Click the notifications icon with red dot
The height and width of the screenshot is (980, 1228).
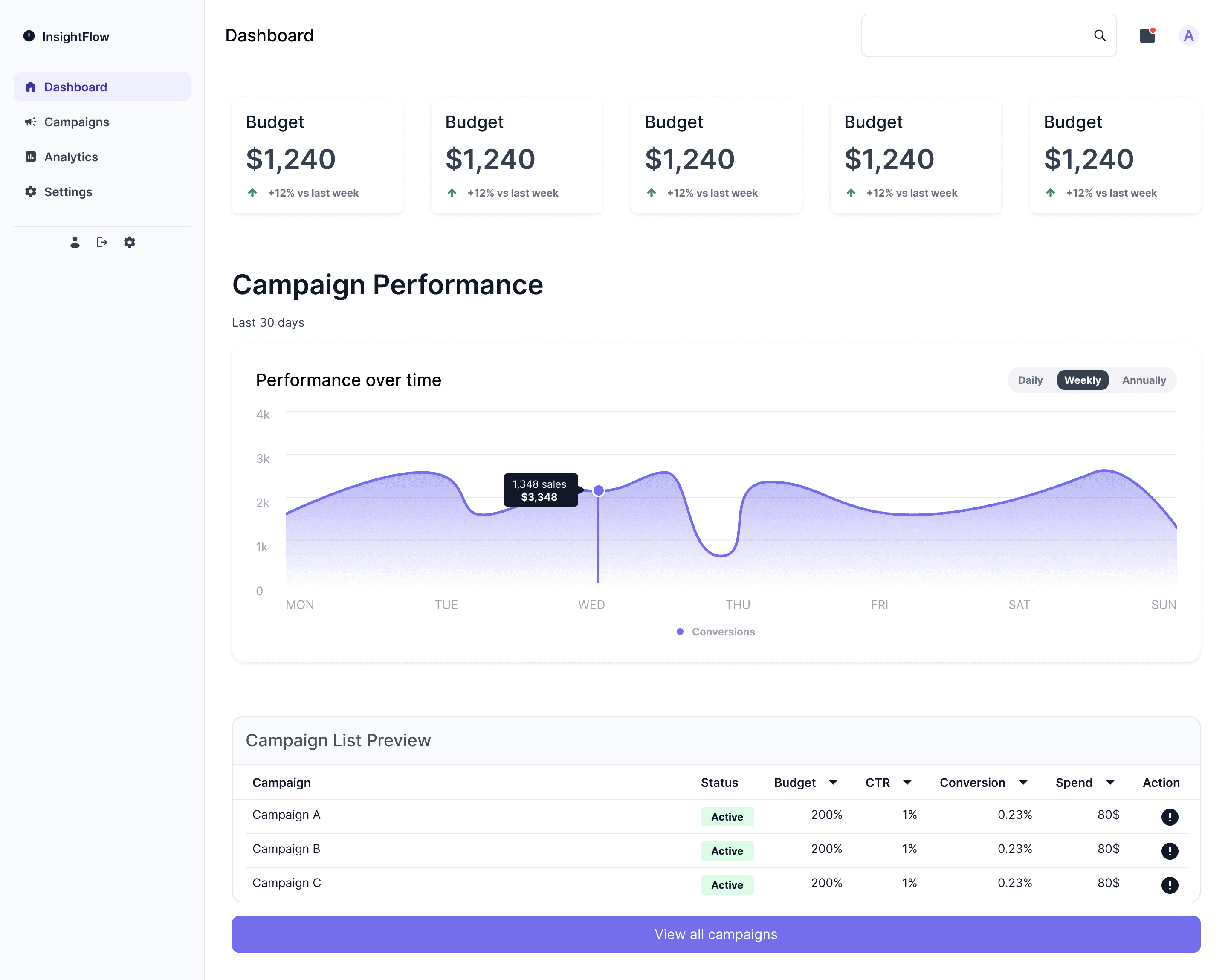[x=1147, y=36]
